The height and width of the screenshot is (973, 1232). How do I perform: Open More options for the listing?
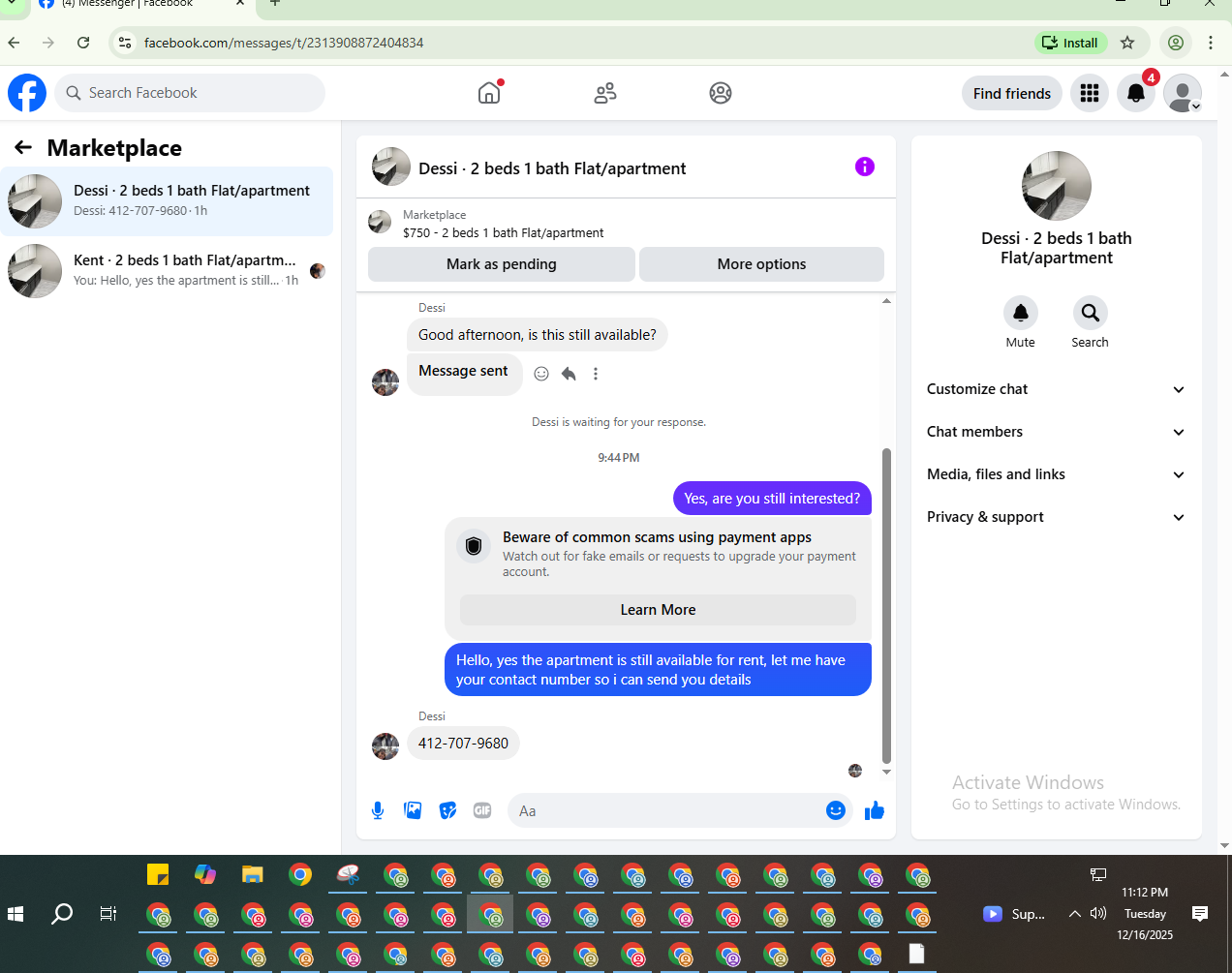point(761,264)
